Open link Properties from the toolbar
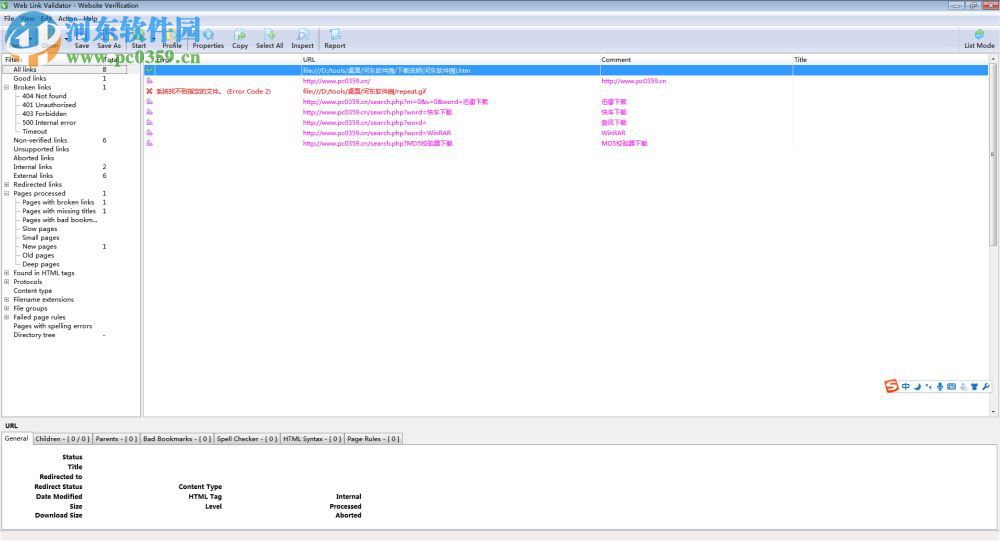 click(x=208, y=38)
